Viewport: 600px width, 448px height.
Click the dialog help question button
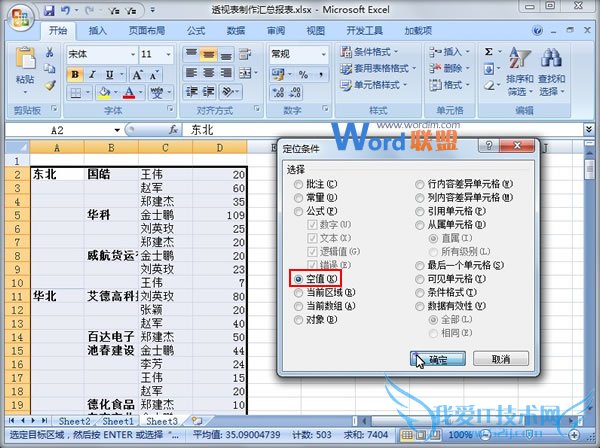488,145
